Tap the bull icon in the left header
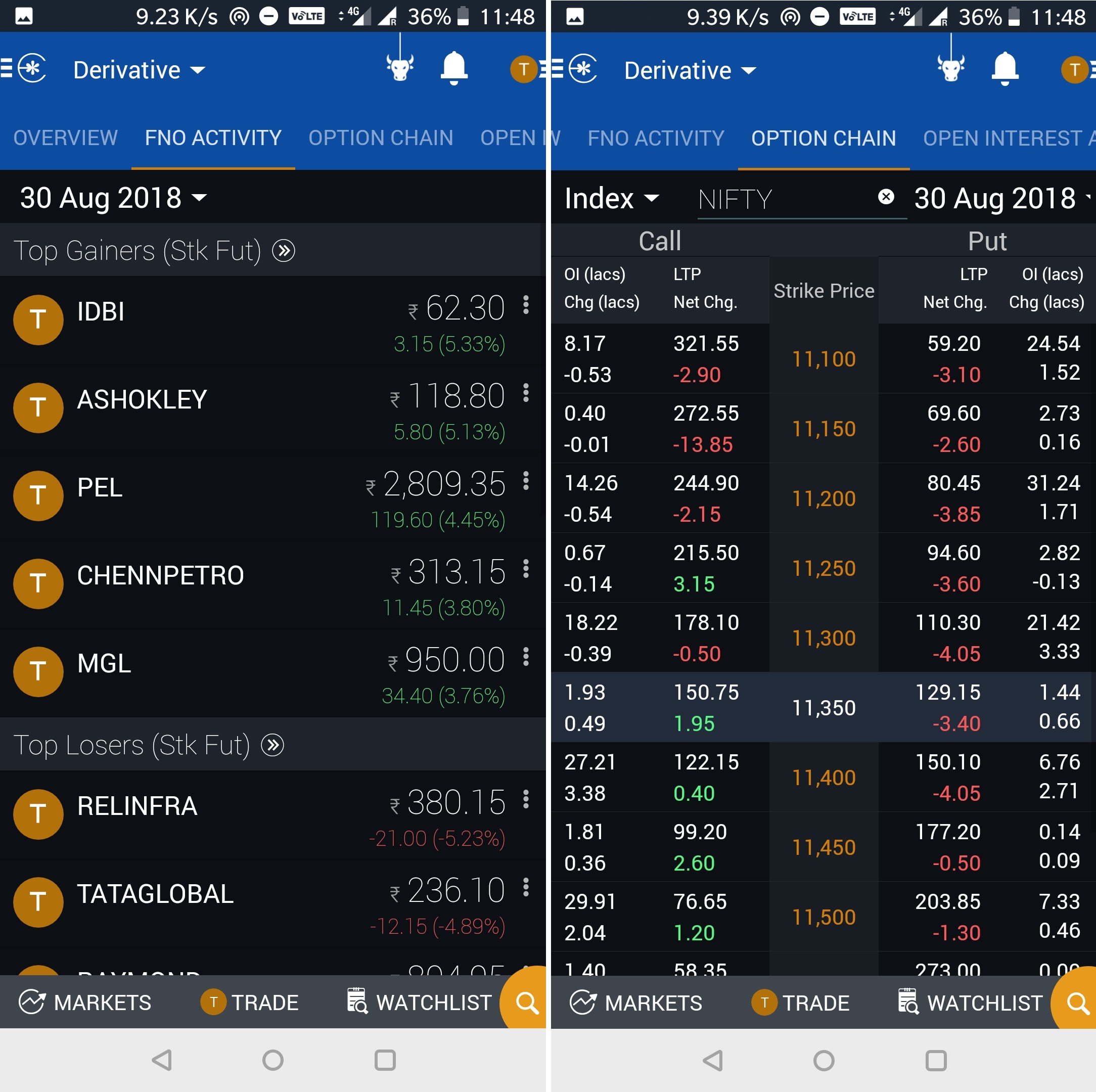The image size is (1096, 1092). point(400,67)
